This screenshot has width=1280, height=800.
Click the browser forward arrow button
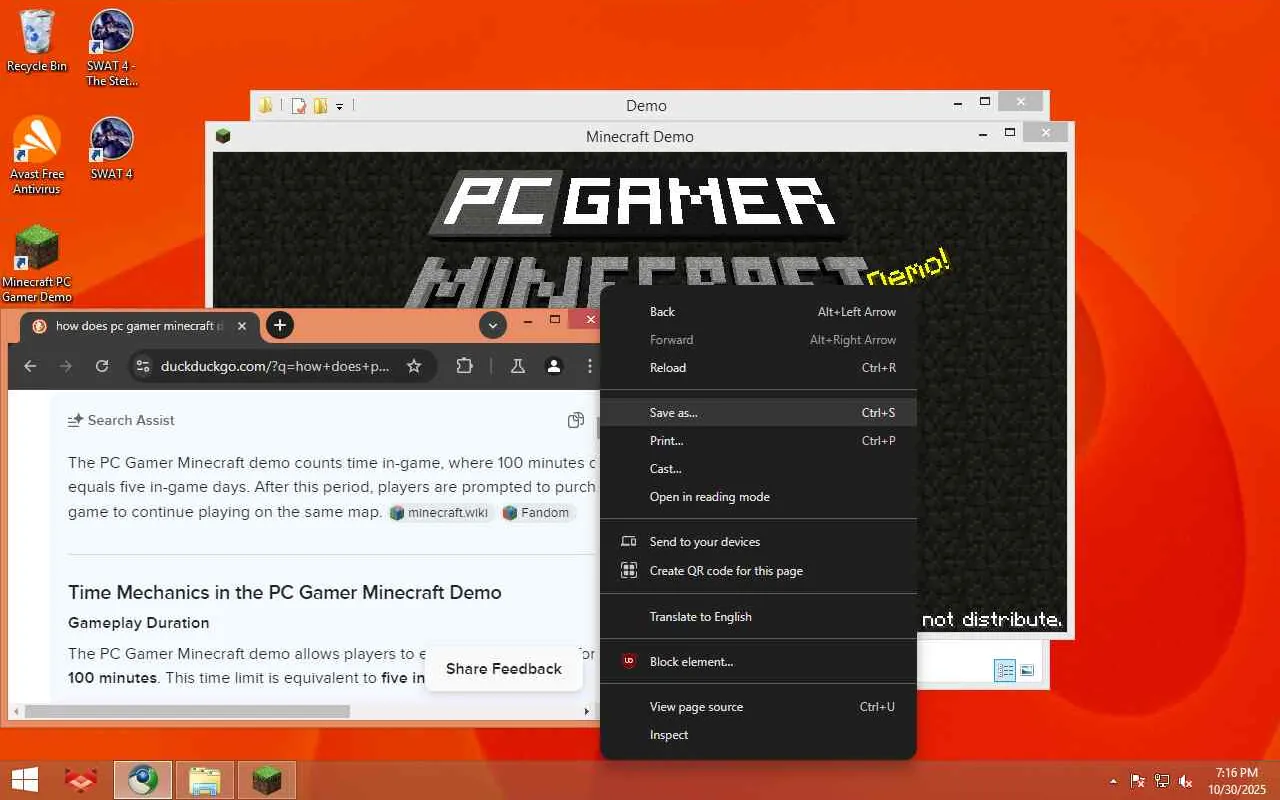pyautogui.click(x=66, y=366)
